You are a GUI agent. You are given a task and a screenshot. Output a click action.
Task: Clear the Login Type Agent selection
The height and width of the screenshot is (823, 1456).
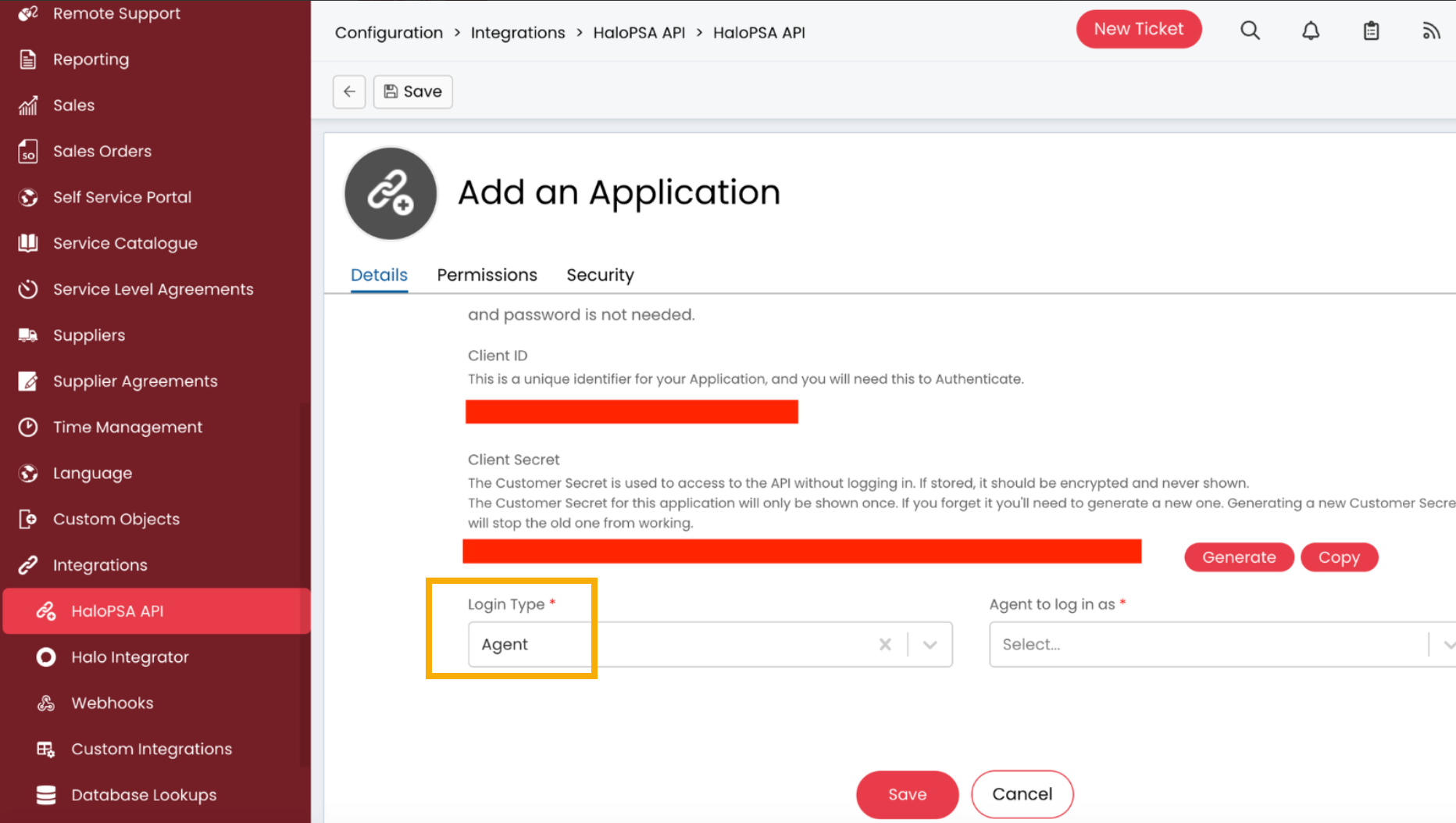pyautogui.click(x=885, y=645)
